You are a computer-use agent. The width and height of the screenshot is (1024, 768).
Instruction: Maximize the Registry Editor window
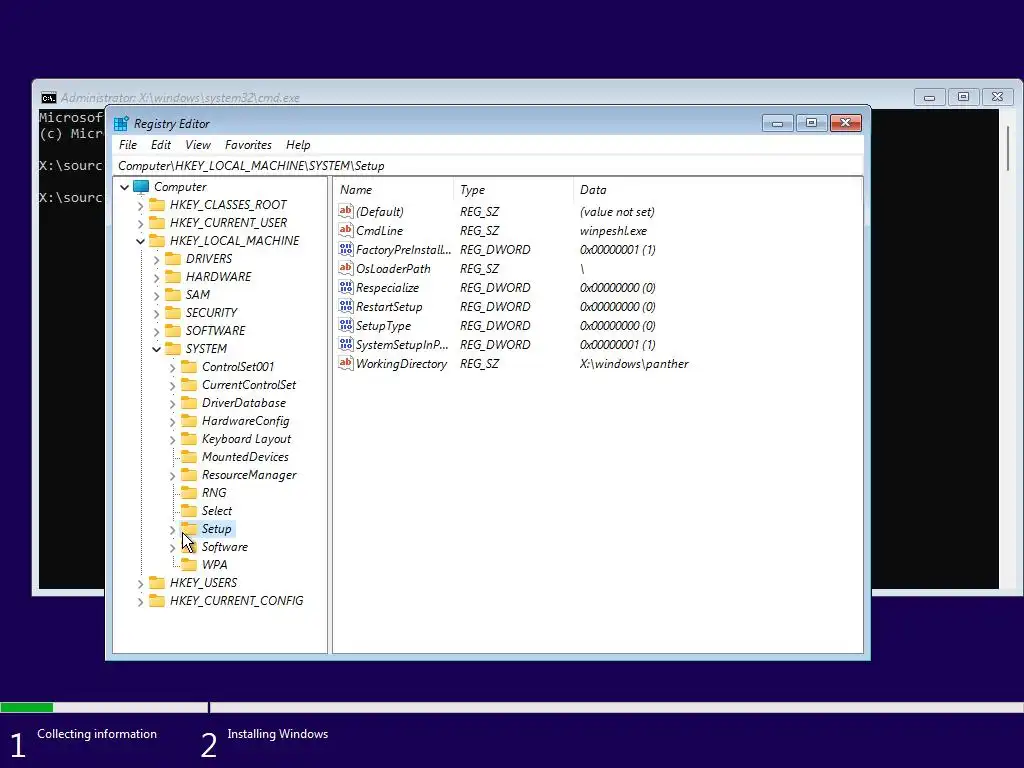pos(811,123)
